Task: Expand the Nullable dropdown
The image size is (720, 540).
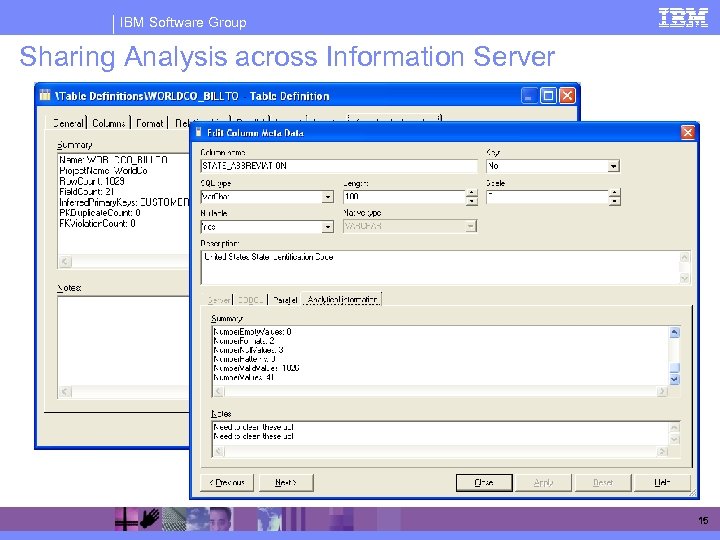Action: (x=327, y=227)
